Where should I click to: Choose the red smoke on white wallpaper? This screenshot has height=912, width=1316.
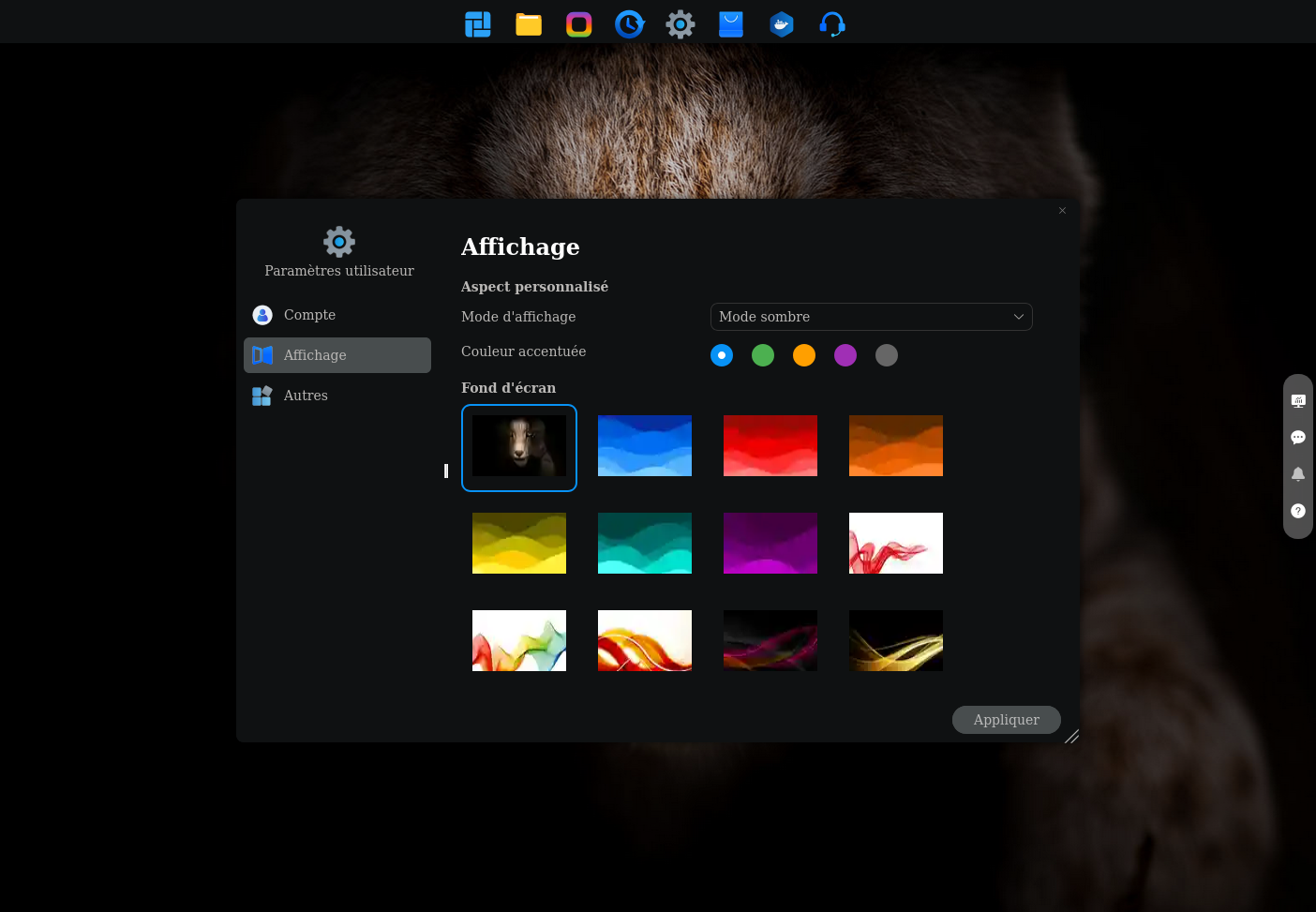(896, 544)
